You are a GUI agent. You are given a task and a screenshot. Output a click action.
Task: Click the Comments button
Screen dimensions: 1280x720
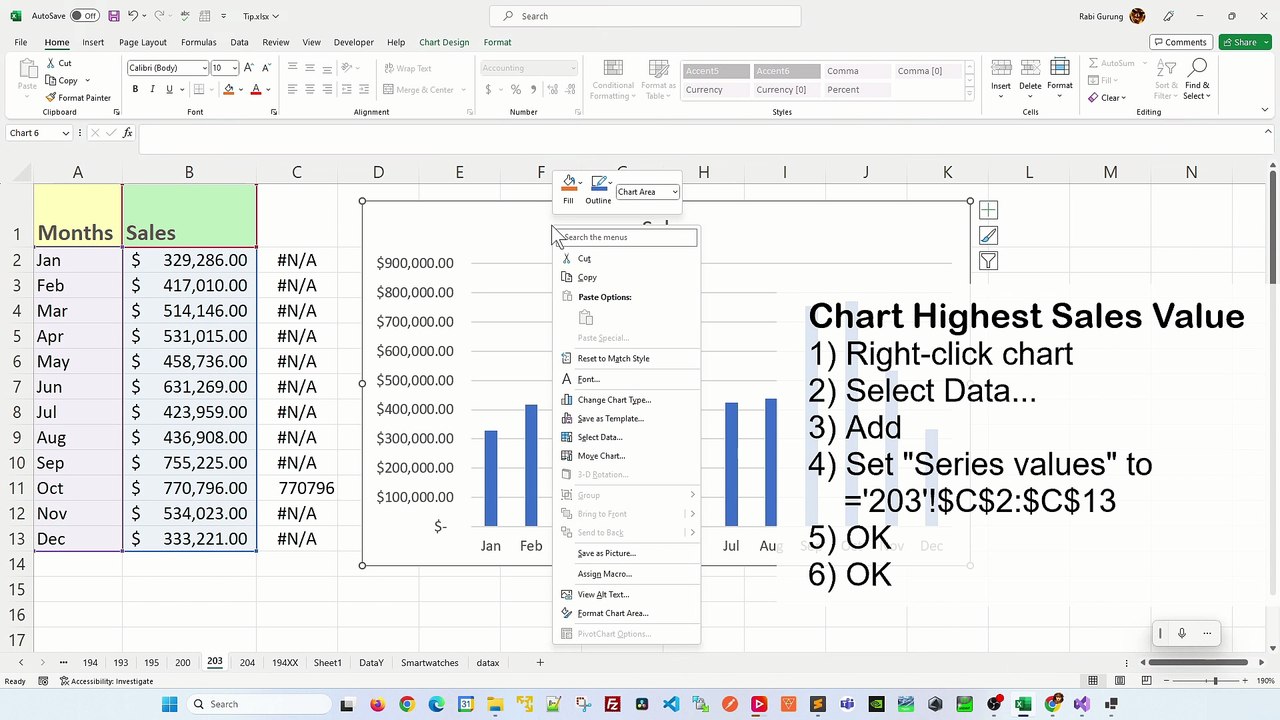pyautogui.click(x=1181, y=42)
